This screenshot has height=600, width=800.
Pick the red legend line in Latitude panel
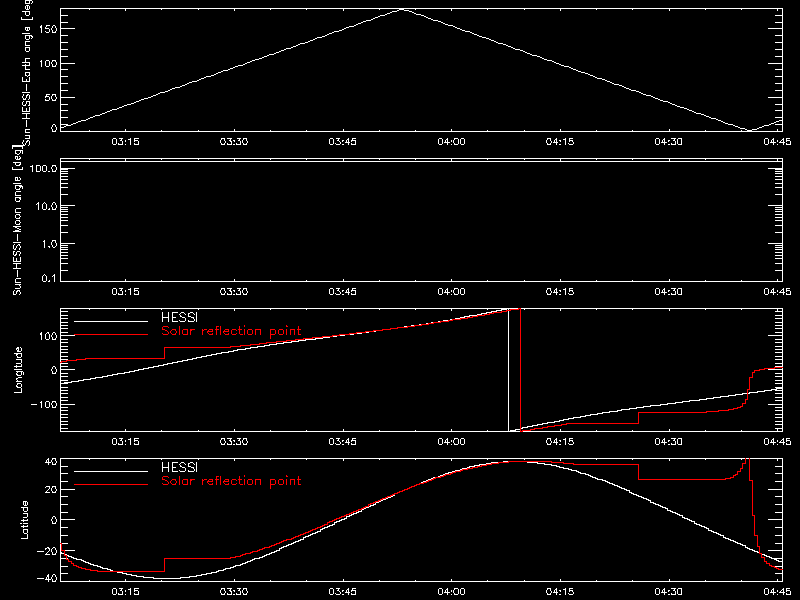tap(111, 485)
